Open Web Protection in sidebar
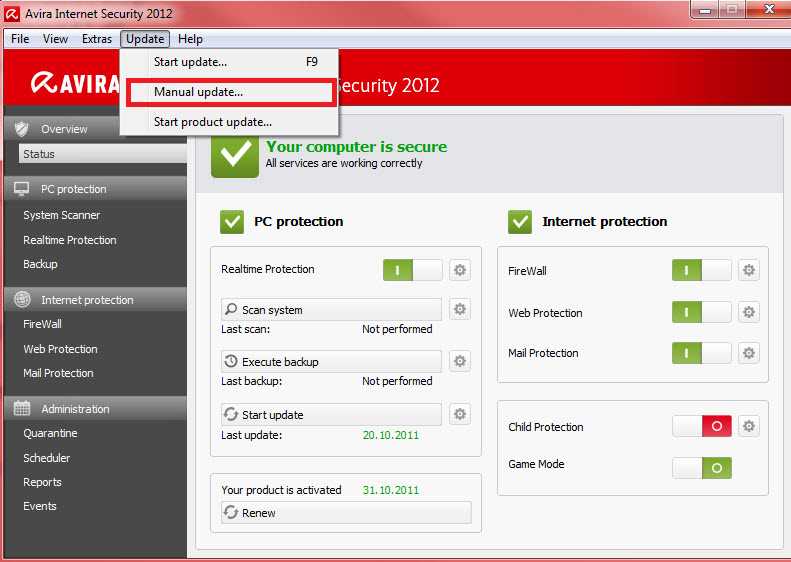The height and width of the screenshot is (562, 791). pos(60,349)
